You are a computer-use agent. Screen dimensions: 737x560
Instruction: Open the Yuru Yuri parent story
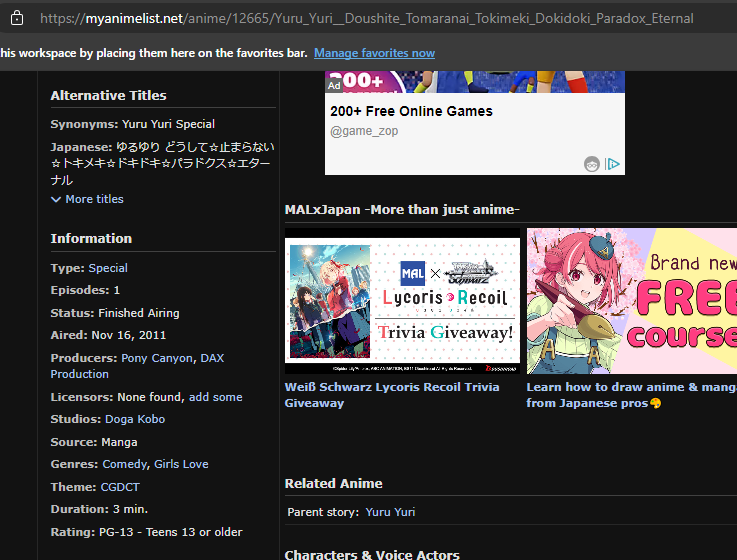pyautogui.click(x=390, y=512)
